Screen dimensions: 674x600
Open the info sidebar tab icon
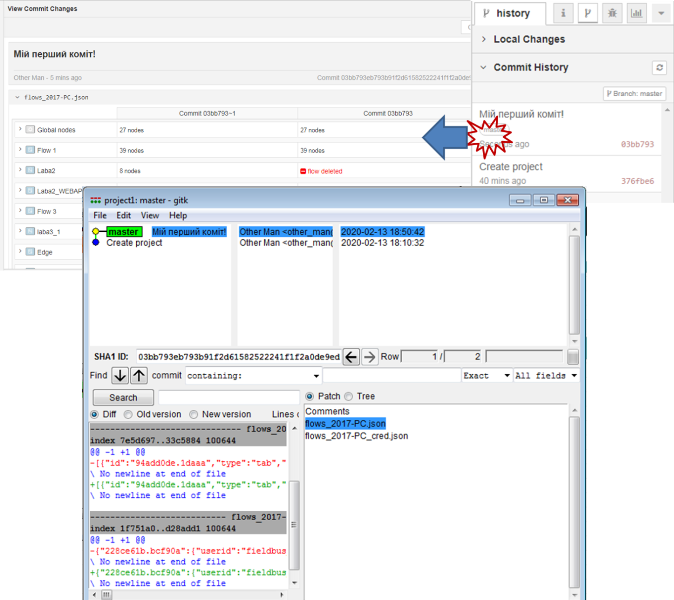point(563,14)
